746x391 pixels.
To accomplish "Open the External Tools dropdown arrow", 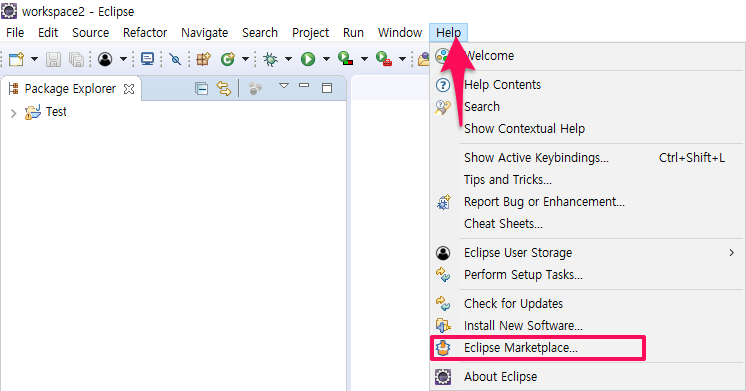I will point(402,59).
